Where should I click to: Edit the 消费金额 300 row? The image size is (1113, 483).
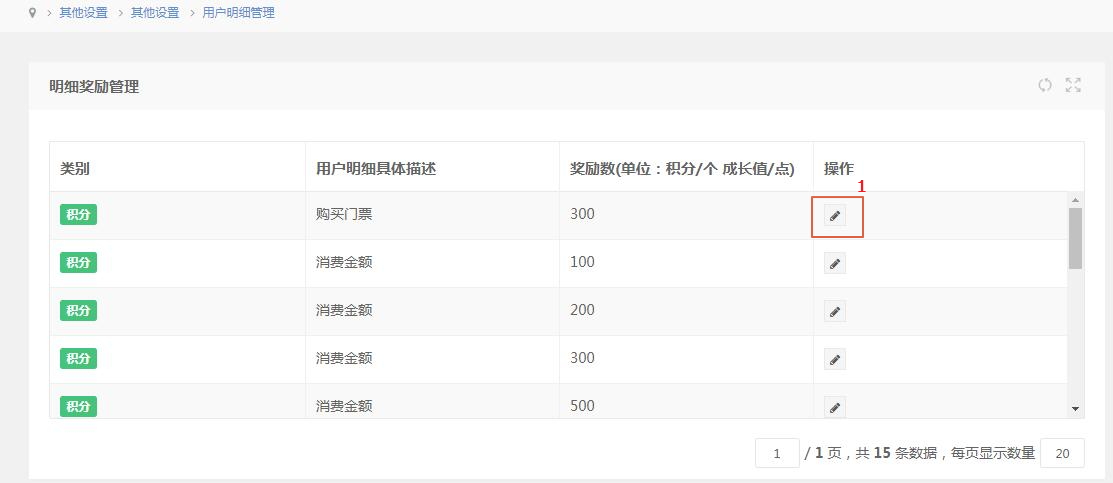tap(835, 359)
